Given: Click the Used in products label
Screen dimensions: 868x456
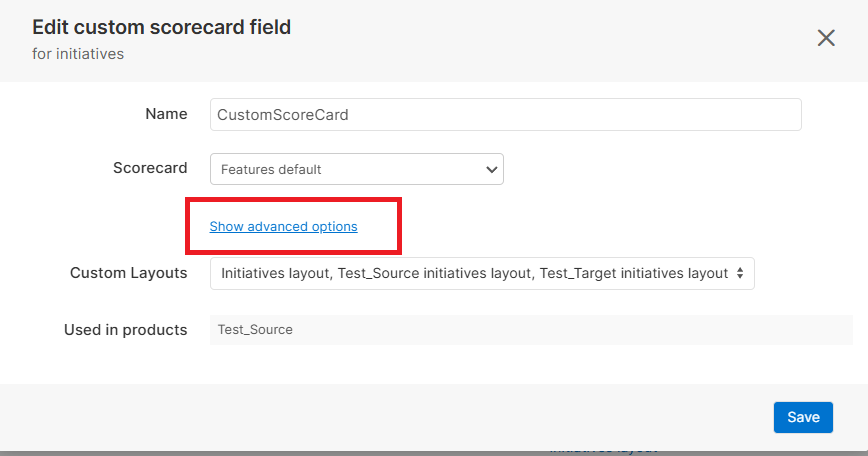Looking at the screenshot, I should point(125,329).
